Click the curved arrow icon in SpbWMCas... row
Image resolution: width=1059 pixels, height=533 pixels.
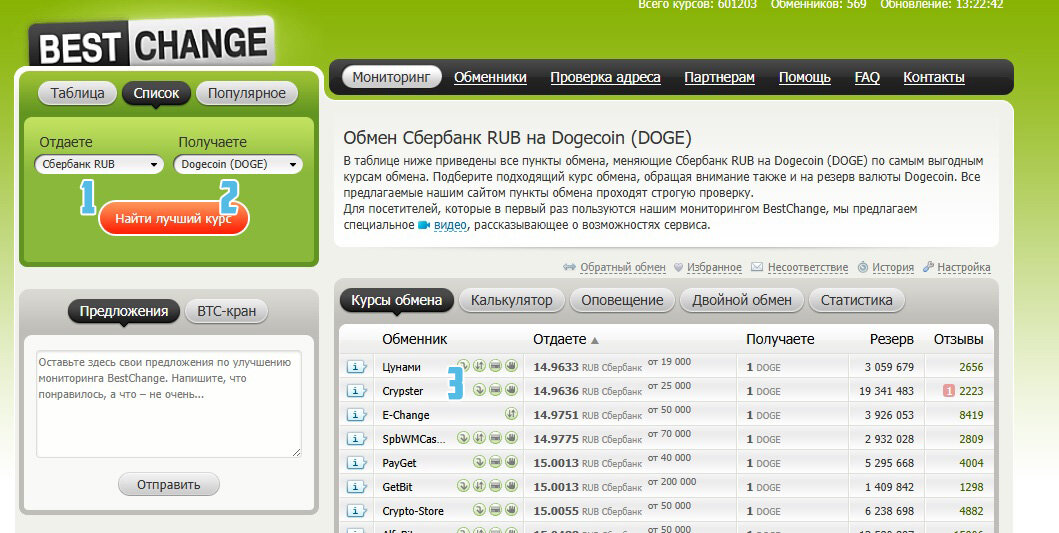click(x=463, y=438)
